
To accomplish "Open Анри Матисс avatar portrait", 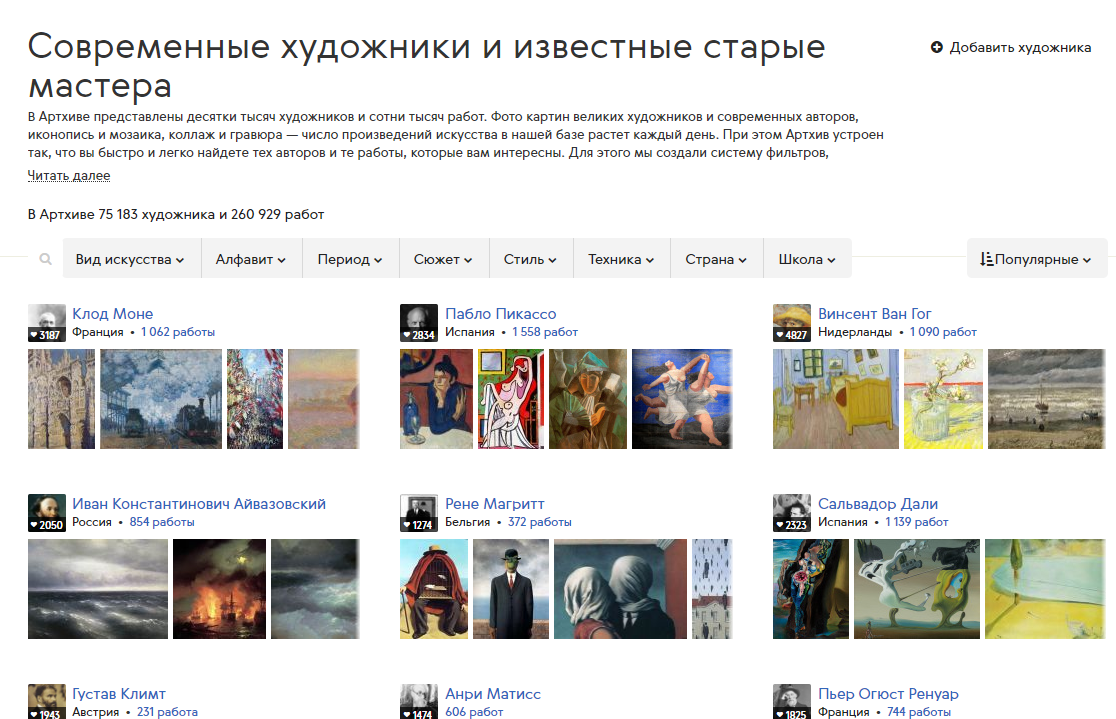I will coord(418,702).
